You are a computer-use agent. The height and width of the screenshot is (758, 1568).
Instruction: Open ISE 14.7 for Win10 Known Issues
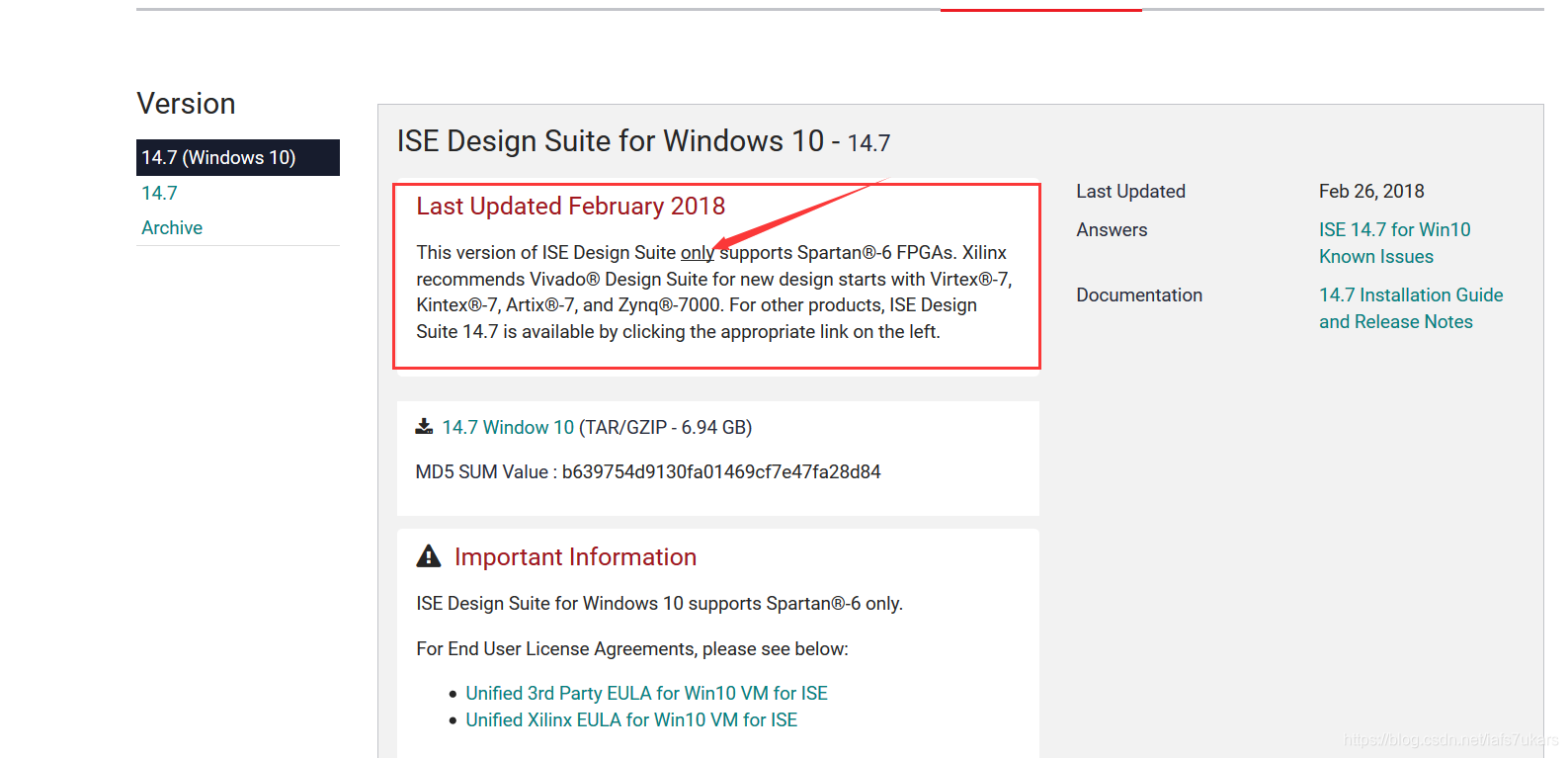[1394, 243]
